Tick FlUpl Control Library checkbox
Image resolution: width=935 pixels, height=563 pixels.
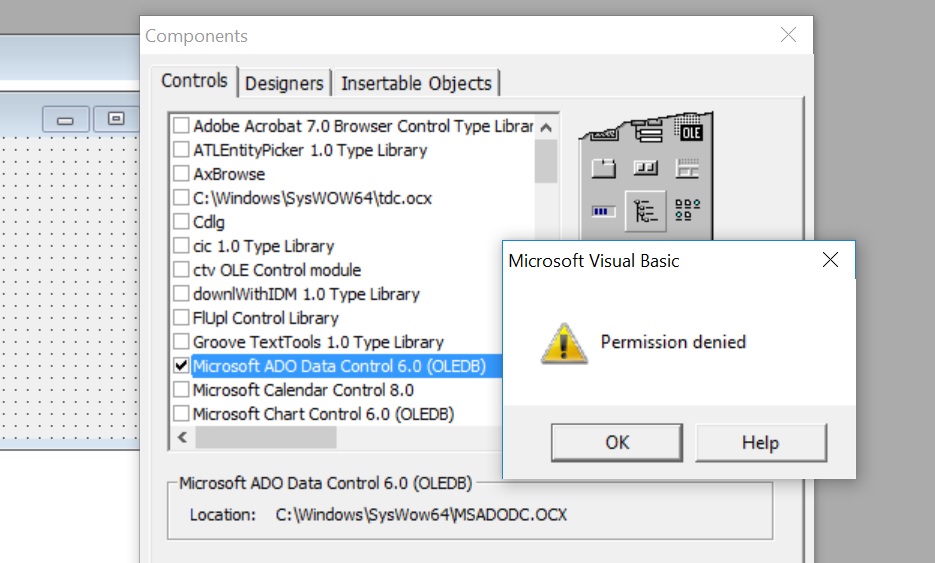181,318
